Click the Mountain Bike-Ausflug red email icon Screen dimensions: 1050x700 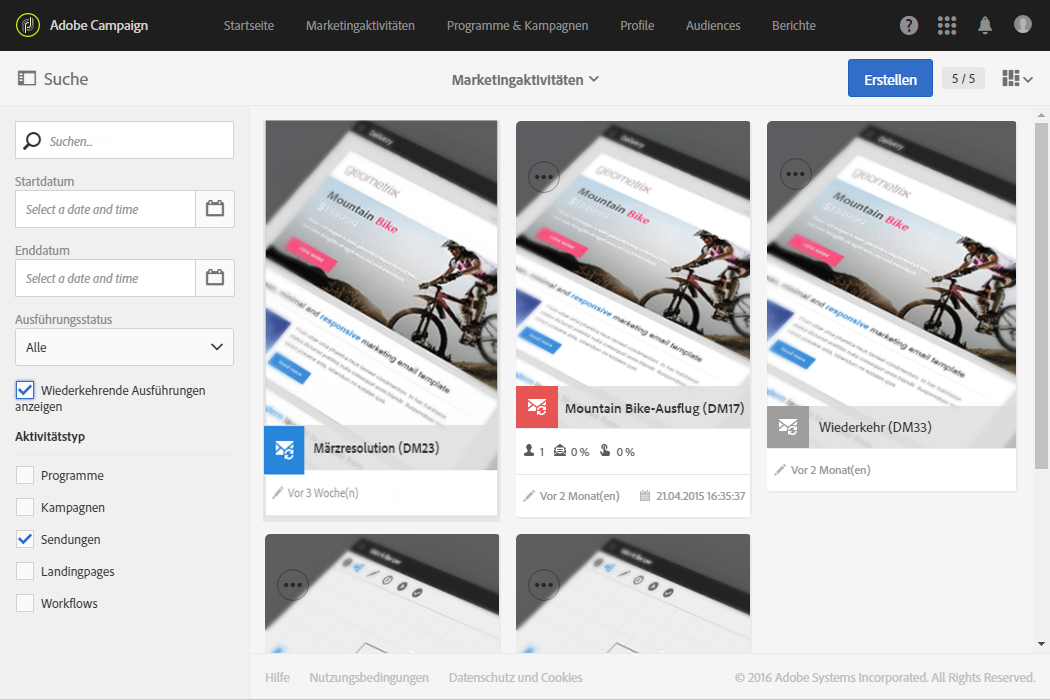(537, 407)
